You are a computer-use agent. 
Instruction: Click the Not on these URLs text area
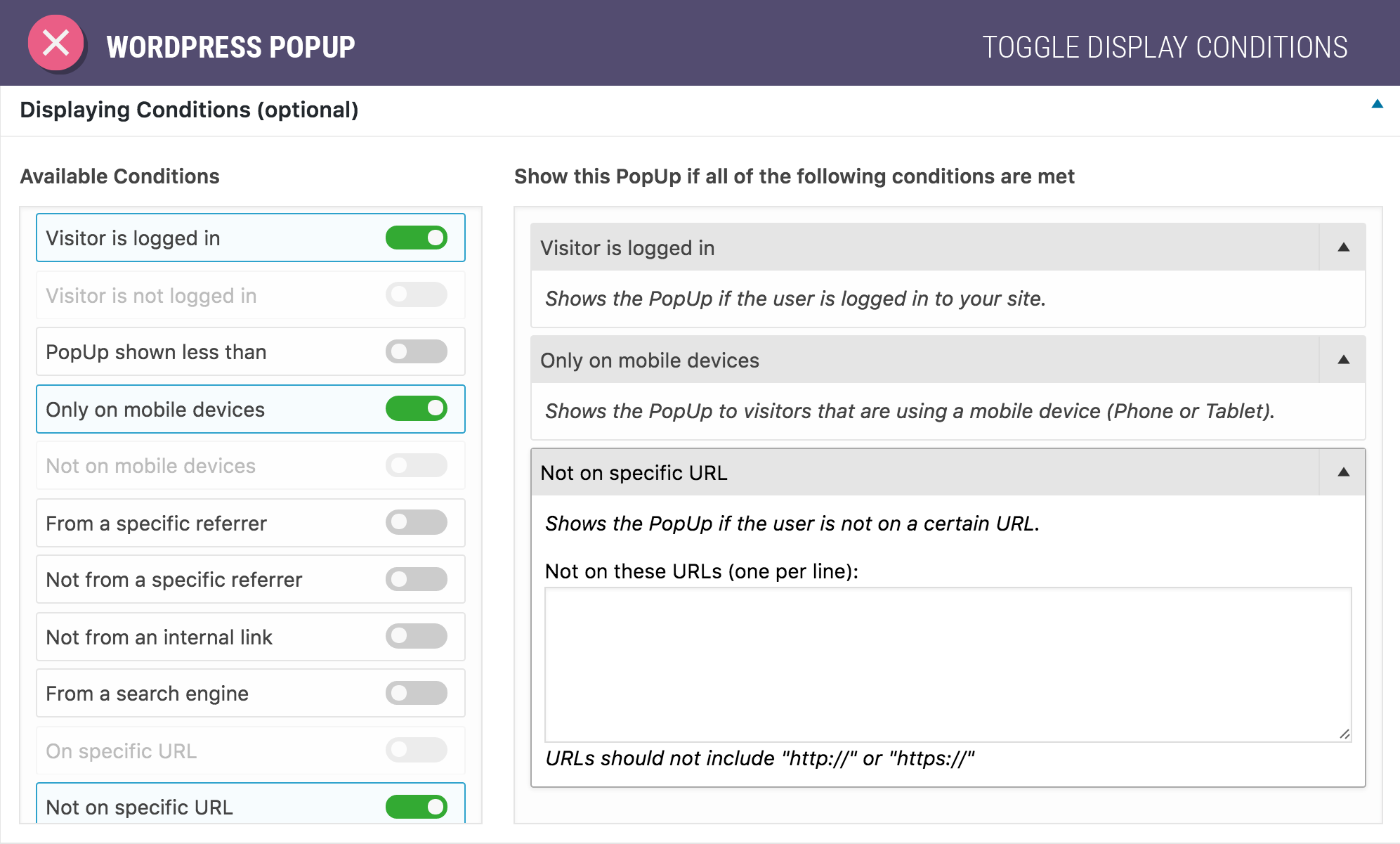click(x=948, y=665)
